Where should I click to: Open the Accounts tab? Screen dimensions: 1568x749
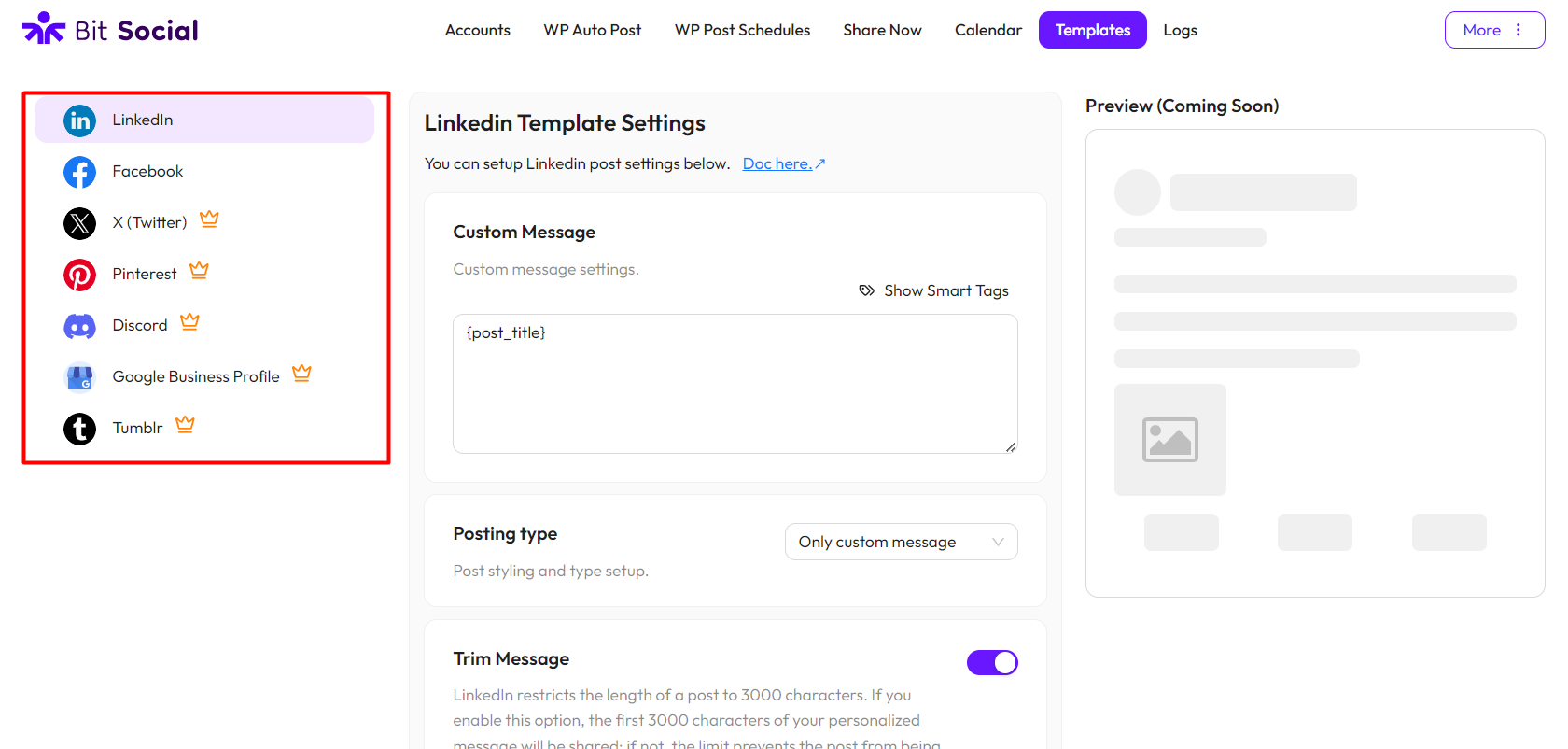(478, 30)
